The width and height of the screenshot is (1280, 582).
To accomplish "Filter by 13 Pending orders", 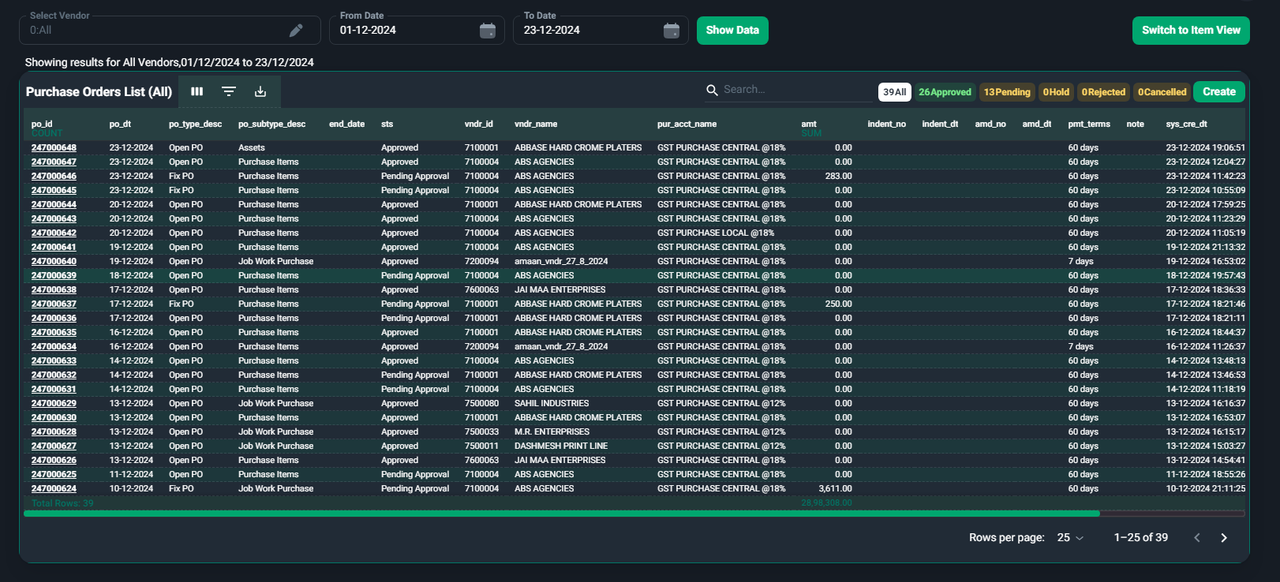I will click(x=1007, y=92).
